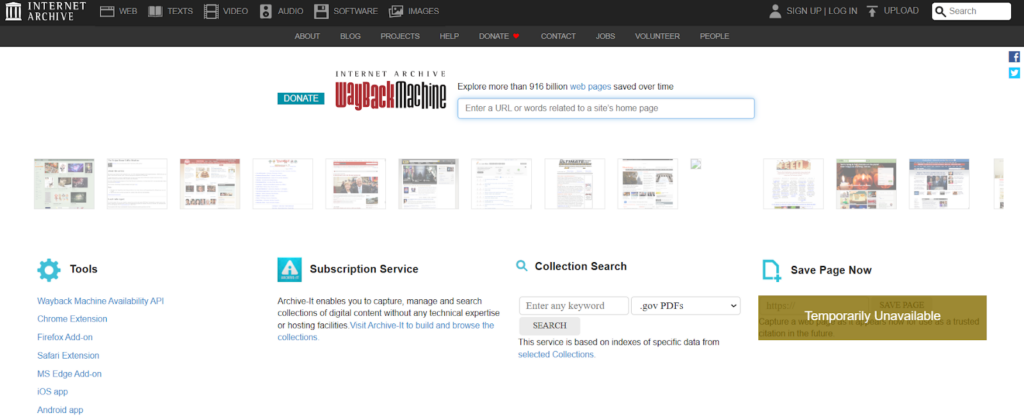Expand the .gov PDFs collection dropdown
This screenshot has width=1024, height=420.
[x=685, y=305]
